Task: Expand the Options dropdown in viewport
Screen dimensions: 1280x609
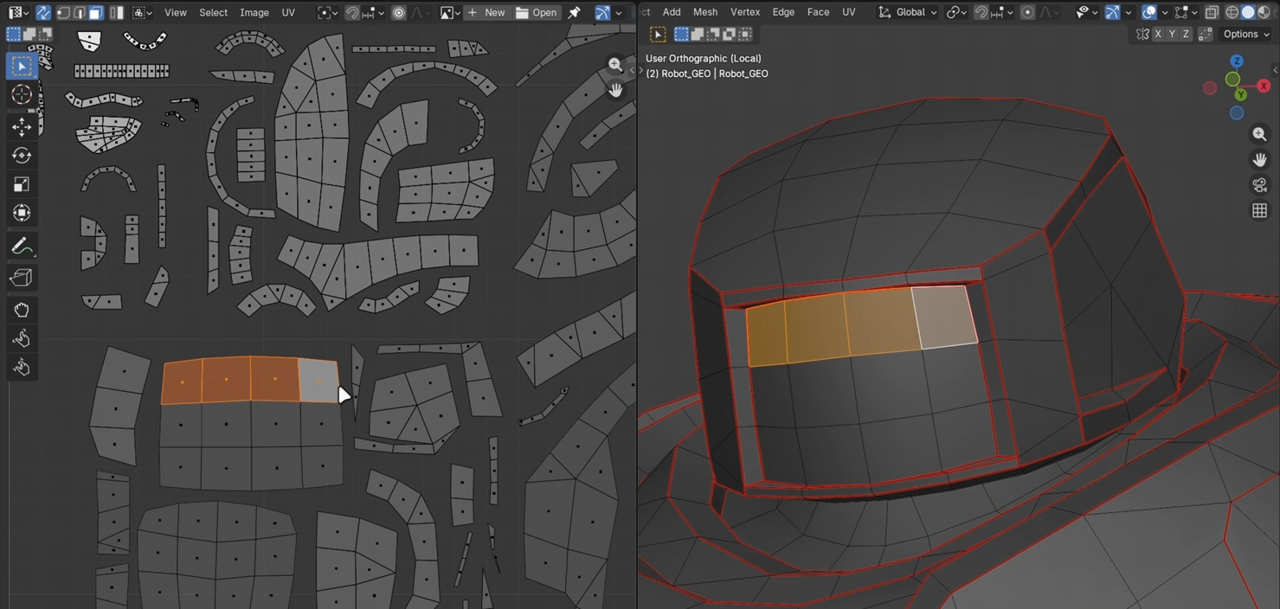Action: pyautogui.click(x=1246, y=34)
